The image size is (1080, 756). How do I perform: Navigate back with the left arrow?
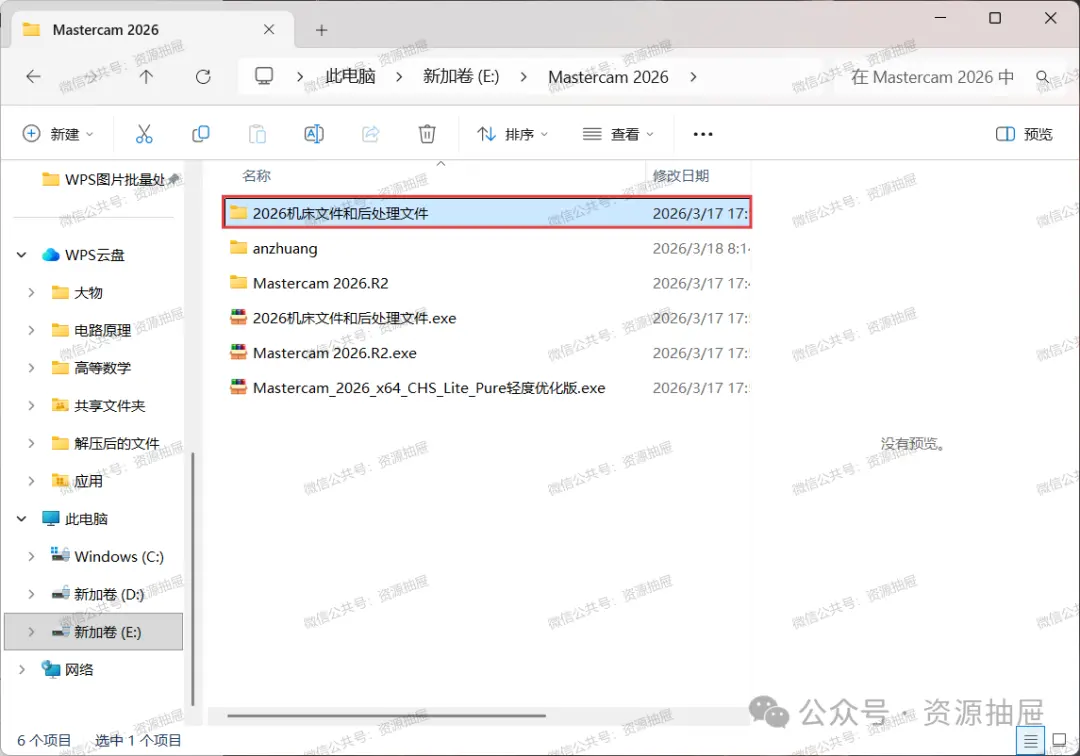click(x=33, y=76)
